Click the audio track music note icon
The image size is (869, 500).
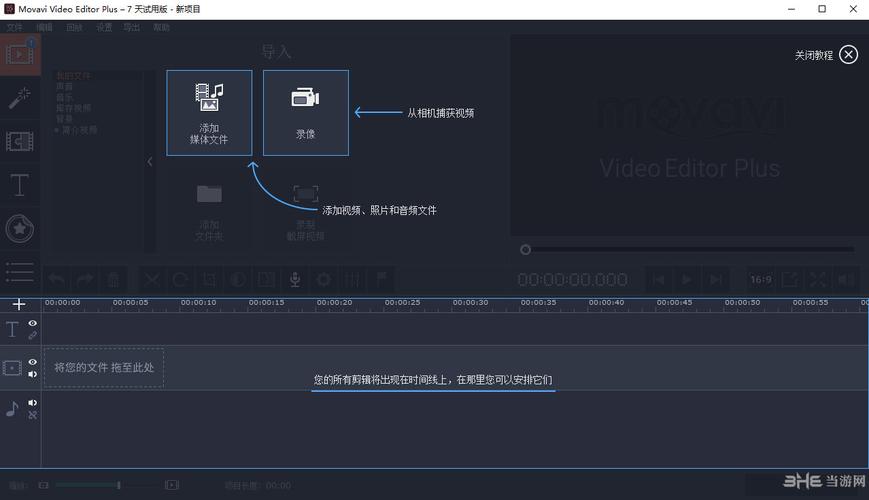click(12, 409)
